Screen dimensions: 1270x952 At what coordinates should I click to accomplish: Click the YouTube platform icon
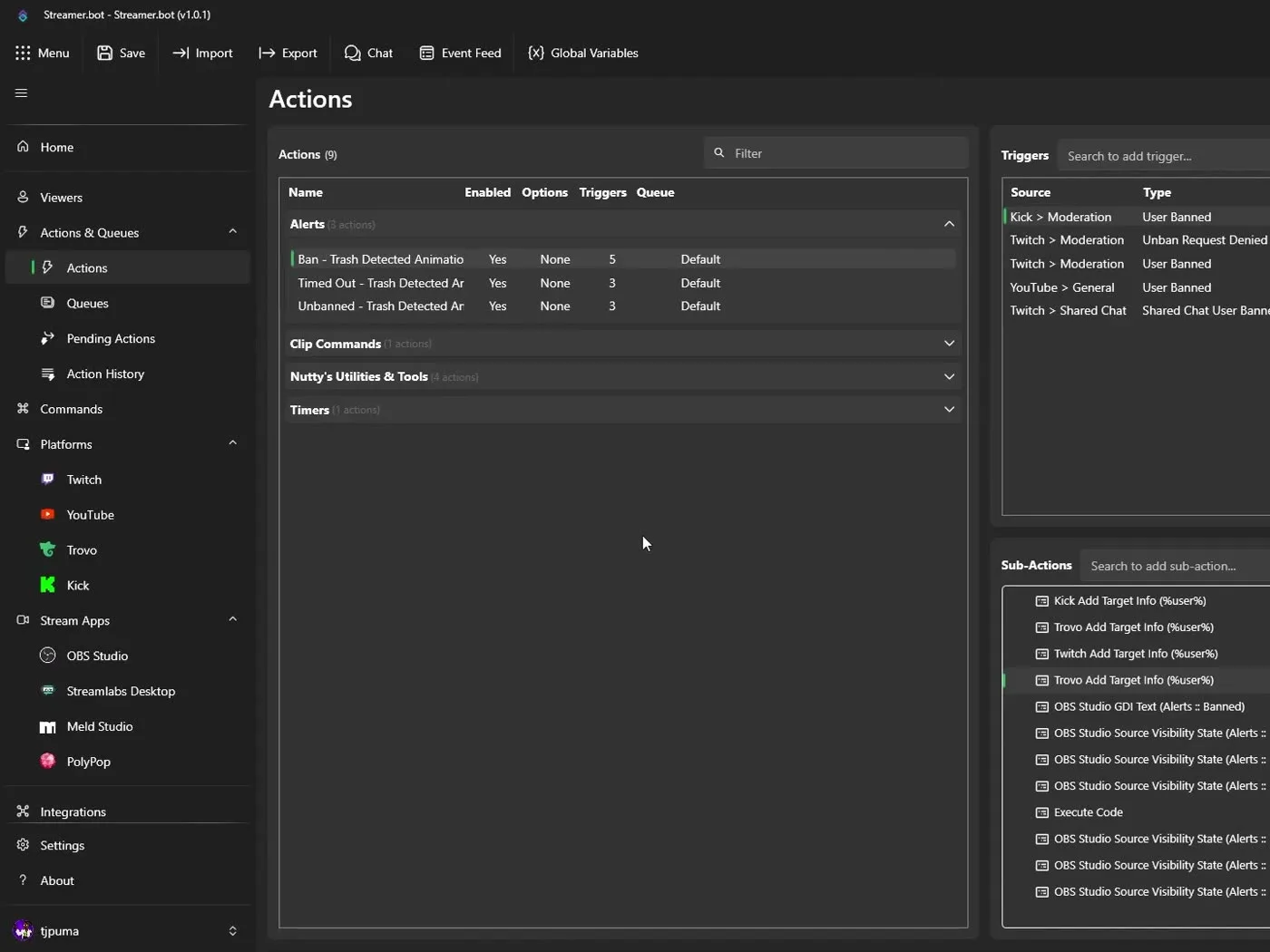[48, 514]
